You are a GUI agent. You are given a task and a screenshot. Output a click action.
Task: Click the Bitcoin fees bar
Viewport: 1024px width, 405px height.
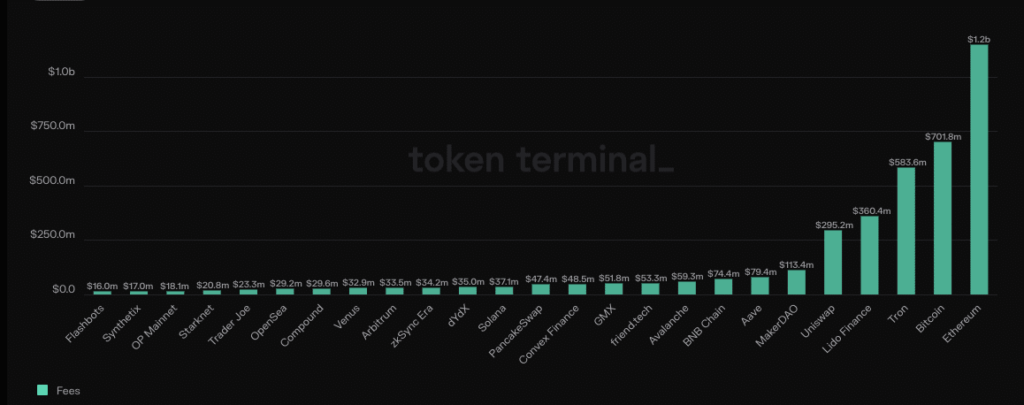click(x=943, y=218)
